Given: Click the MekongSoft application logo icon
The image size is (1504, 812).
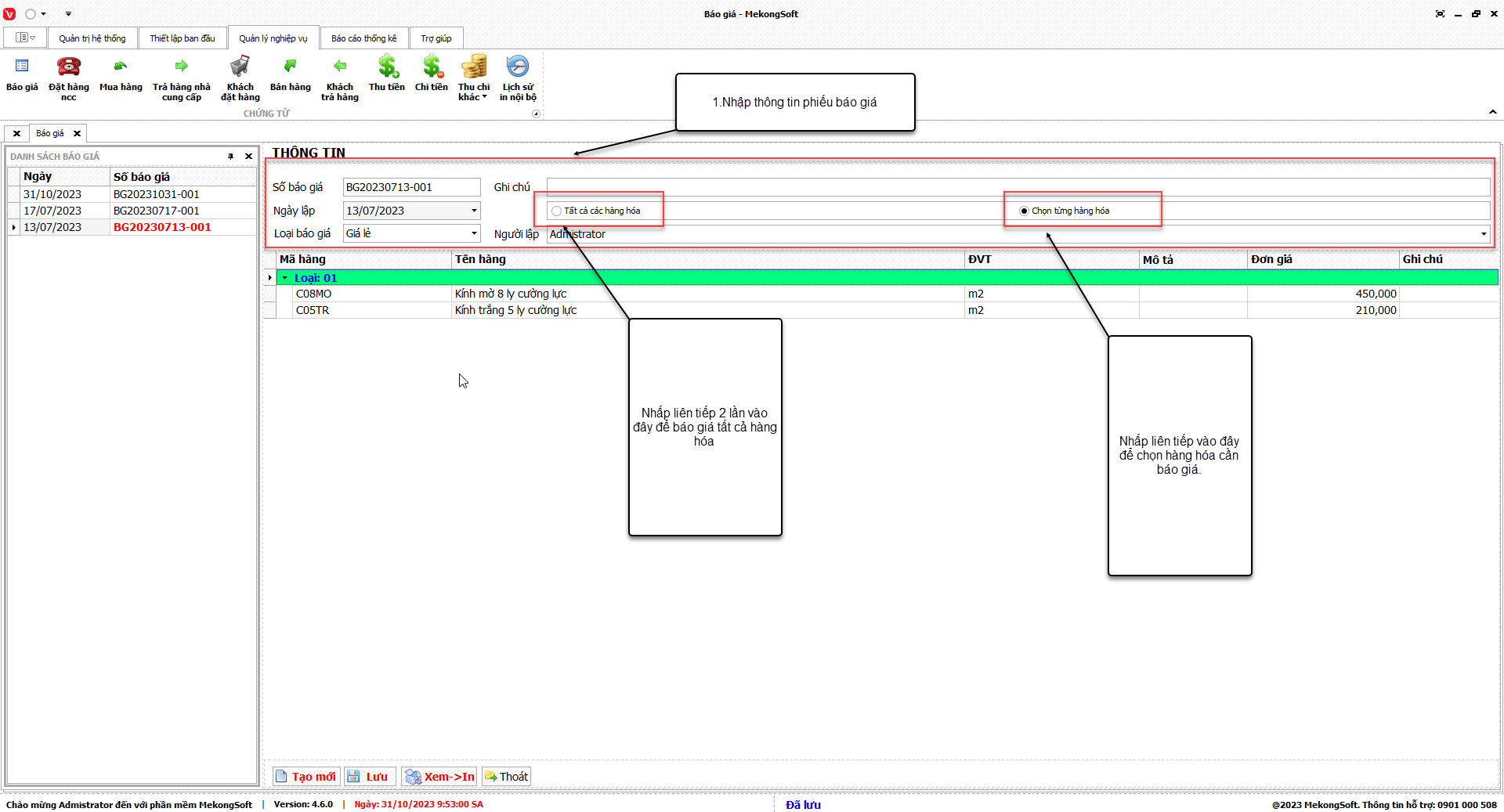Looking at the screenshot, I should (x=9, y=14).
